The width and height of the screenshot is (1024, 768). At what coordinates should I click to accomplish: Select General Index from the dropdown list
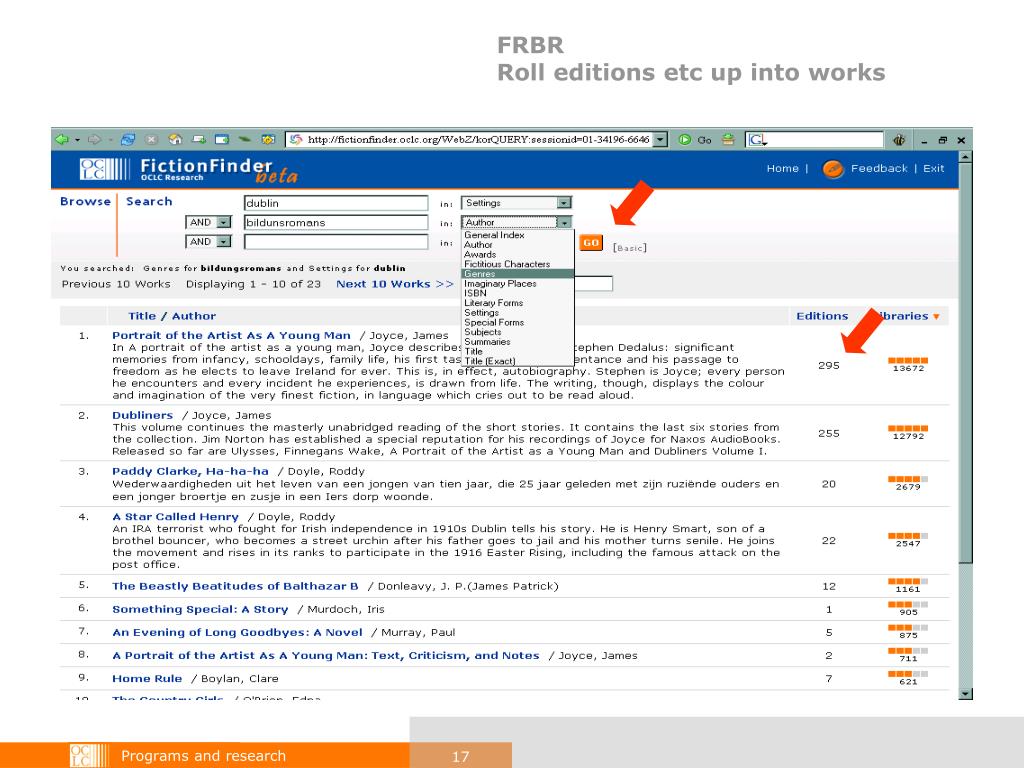494,235
